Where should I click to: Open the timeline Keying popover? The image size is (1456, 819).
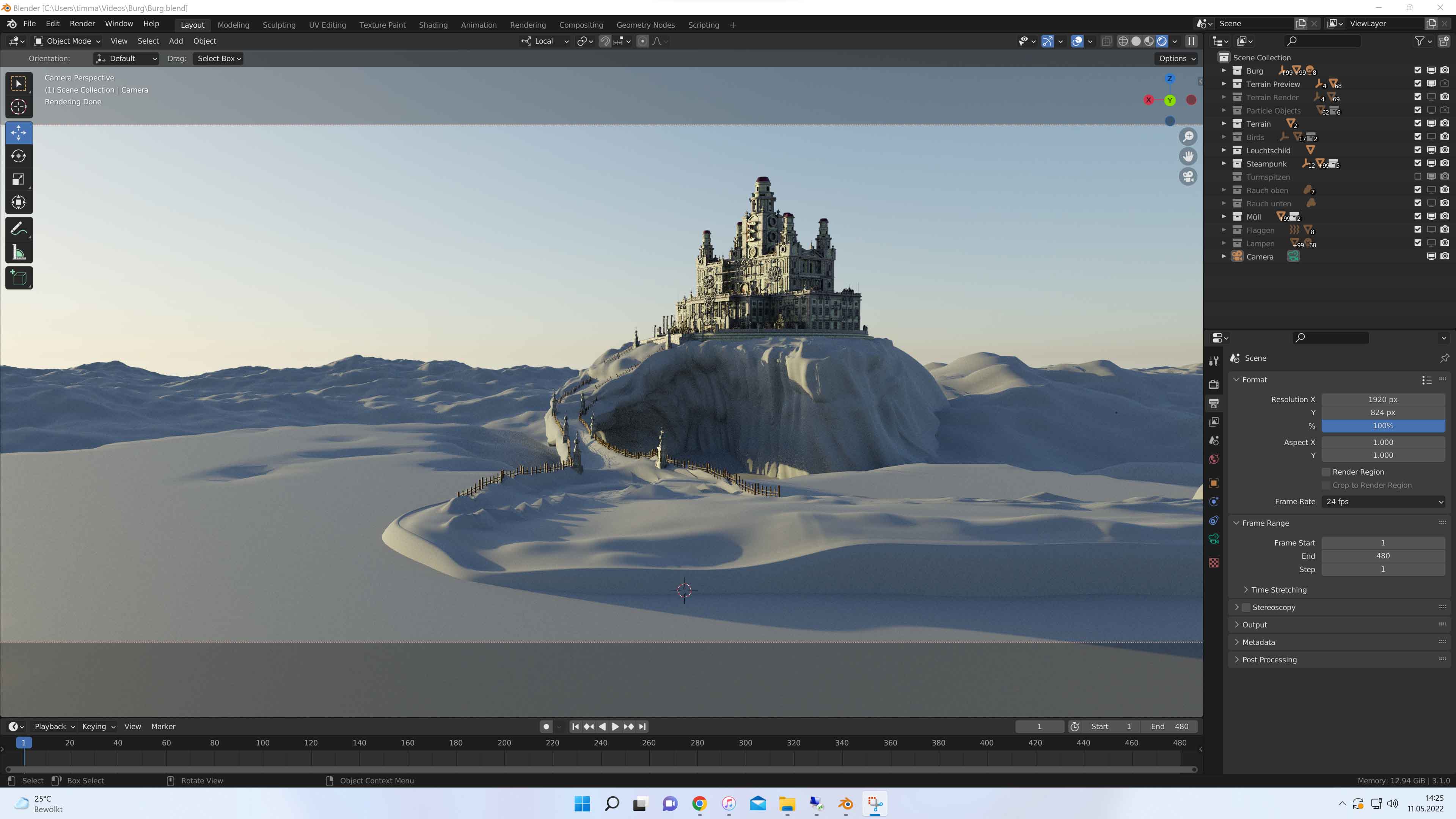pos(98,726)
